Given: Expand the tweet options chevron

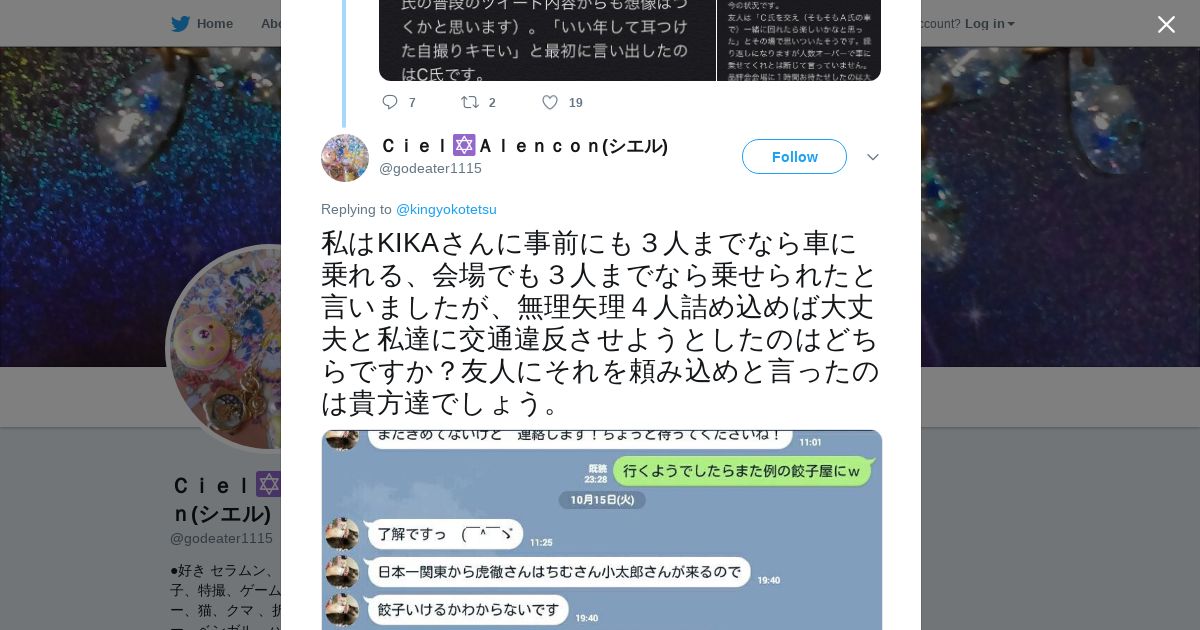Looking at the screenshot, I should (873, 157).
